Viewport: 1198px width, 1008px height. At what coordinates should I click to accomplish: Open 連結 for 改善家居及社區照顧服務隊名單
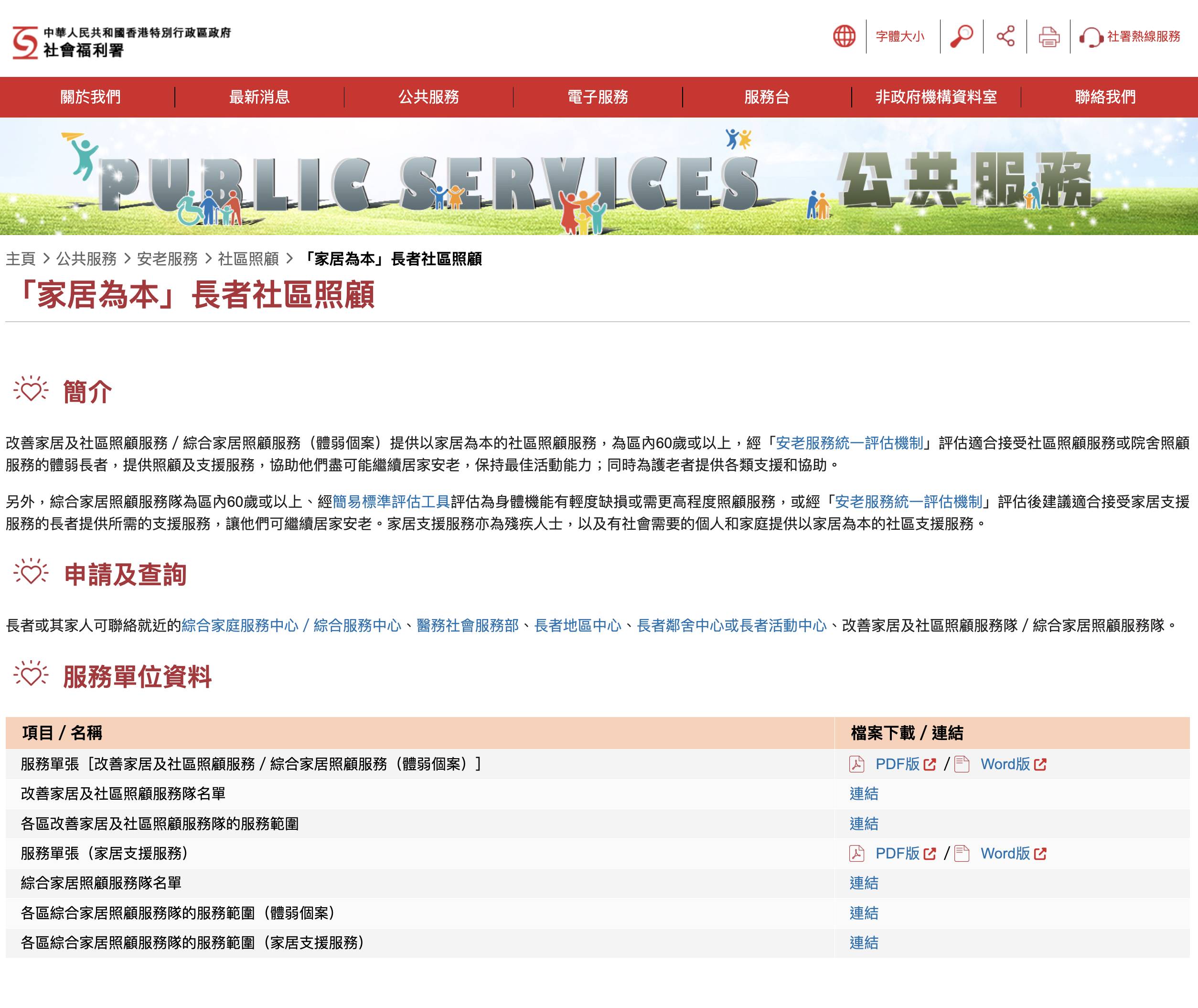[x=863, y=794]
